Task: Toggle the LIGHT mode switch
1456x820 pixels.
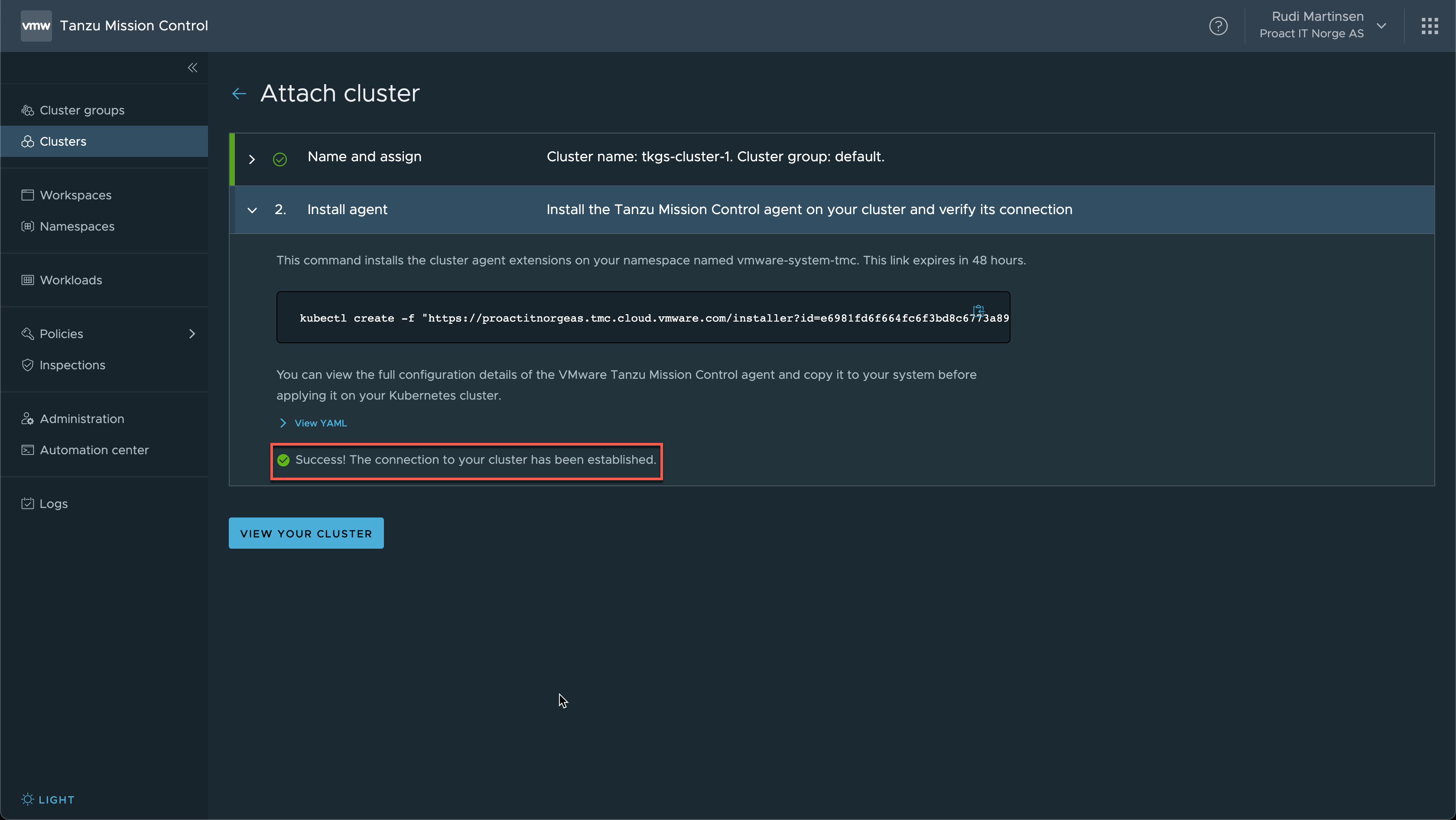Action: coord(47,799)
